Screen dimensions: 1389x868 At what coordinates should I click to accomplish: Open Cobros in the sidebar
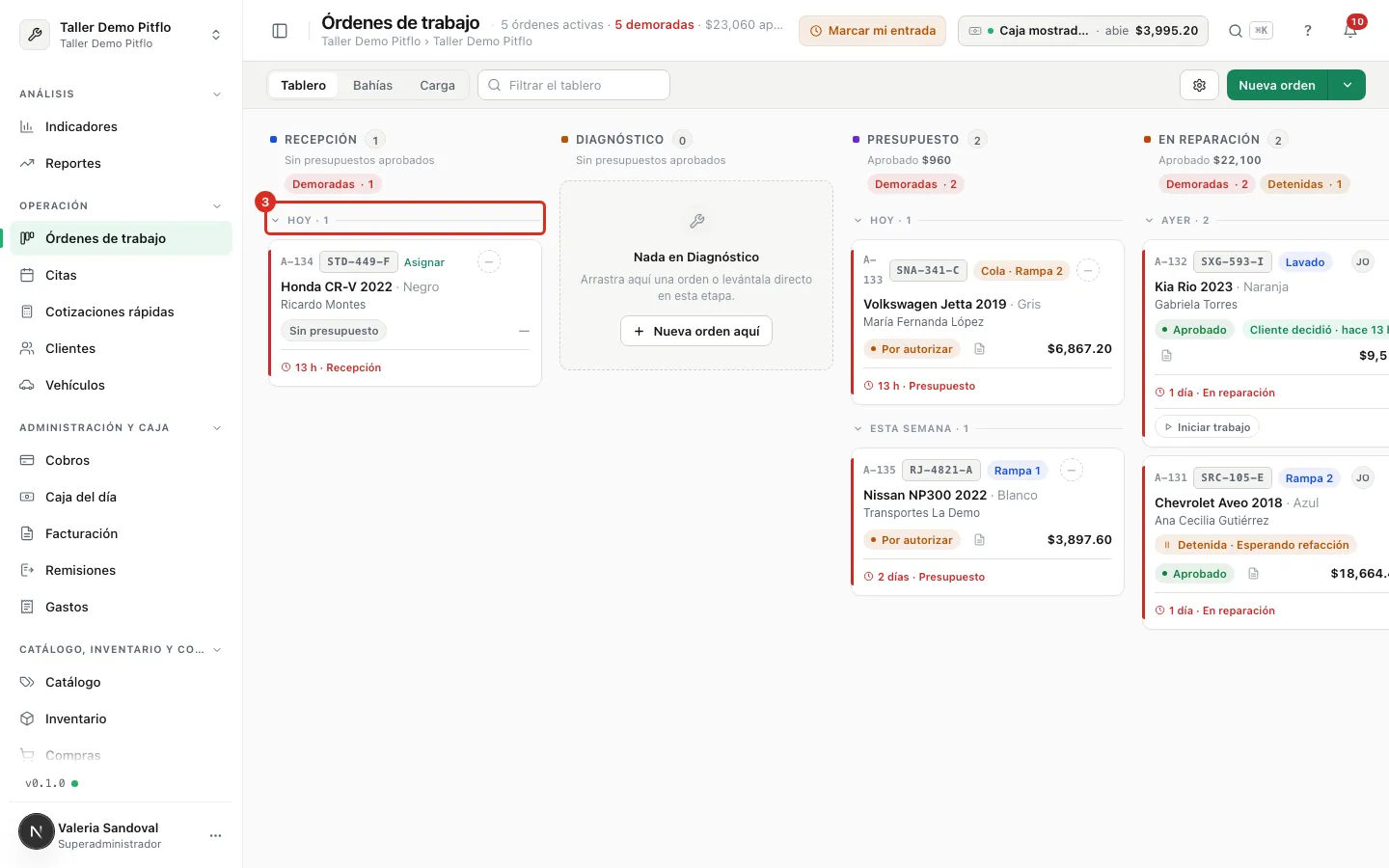tap(121, 460)
